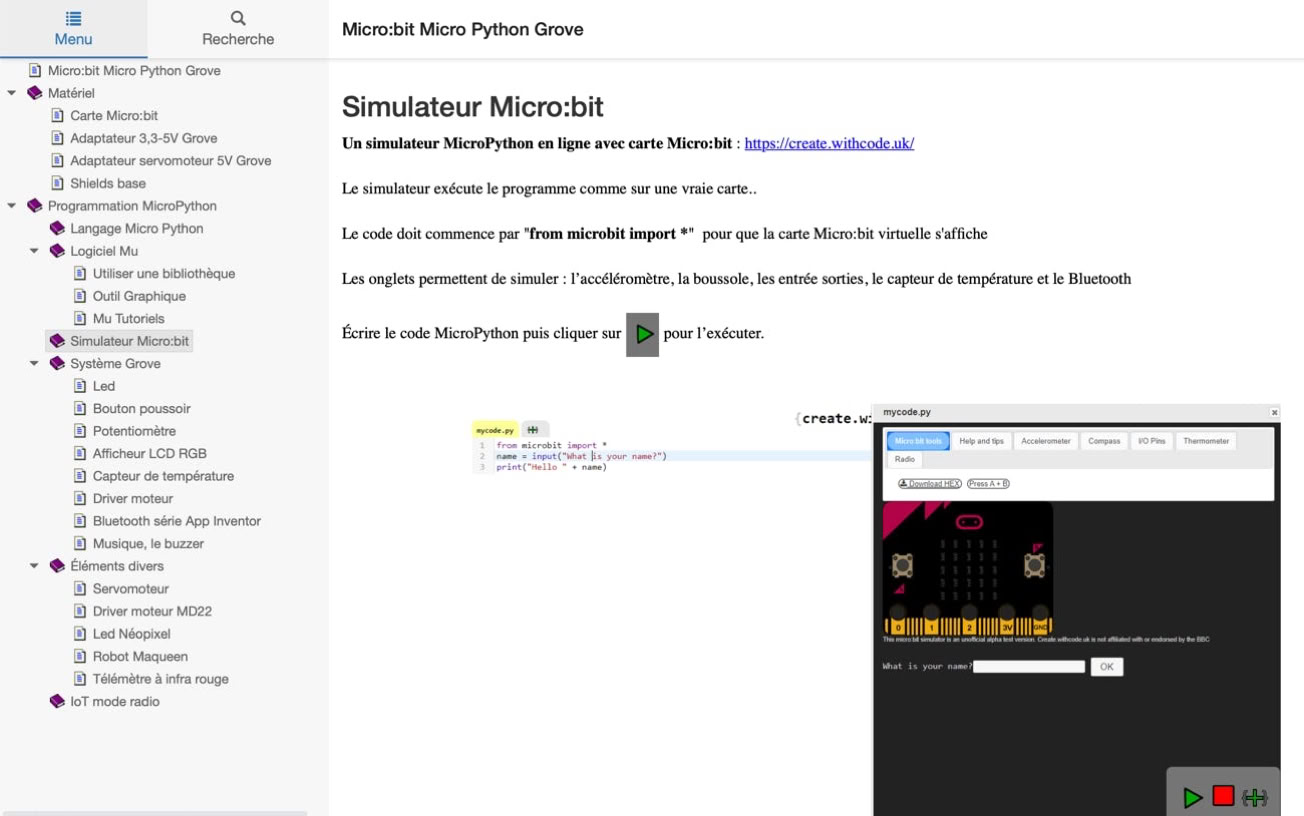Click the 'What is your name?' input field
This screenshot has width=1304, height=816.
(x=1028, y=667)
